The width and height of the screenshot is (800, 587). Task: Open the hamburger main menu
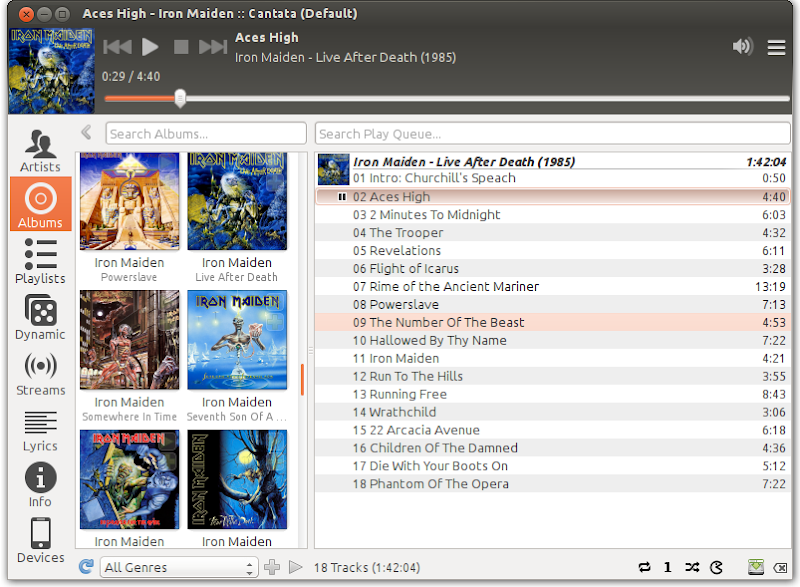coord(776,47)
